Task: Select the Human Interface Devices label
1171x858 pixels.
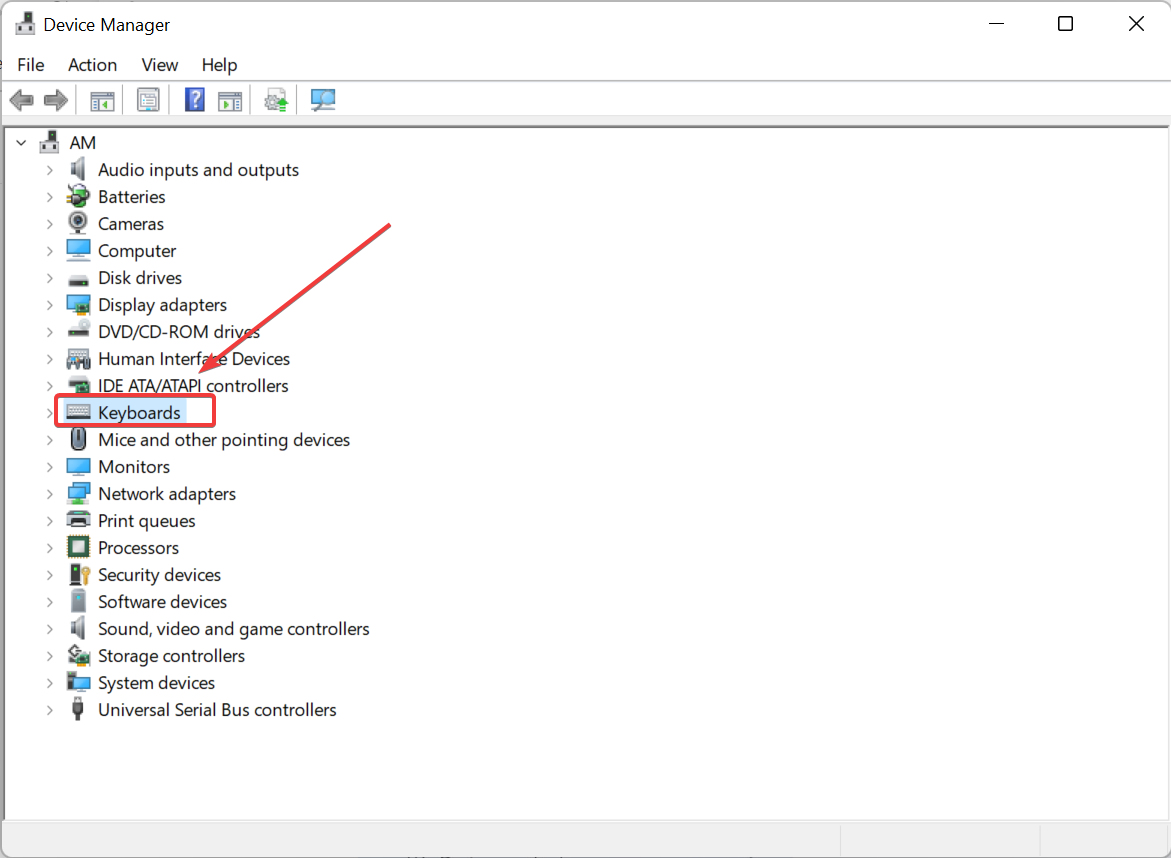Action: (x=194, y=358)
